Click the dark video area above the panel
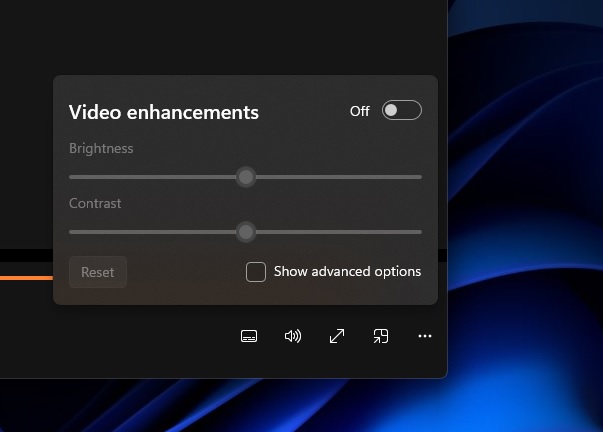 [x=220, y=35]
